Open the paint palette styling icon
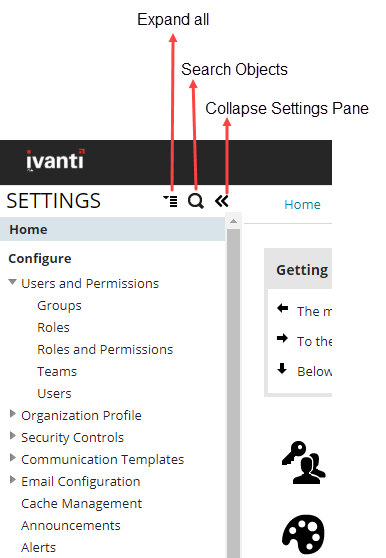Image resolution: width=386 pixels, height=558 pixels. pos(303,534)
